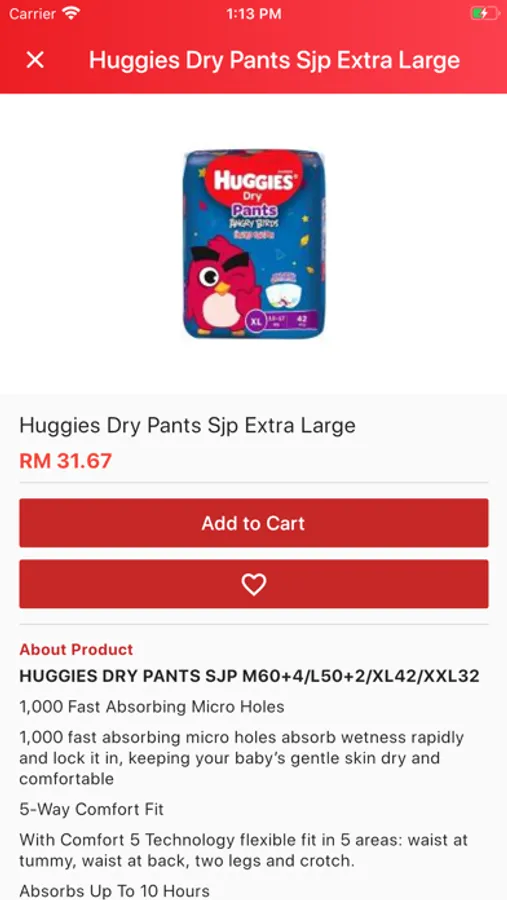This screenshot has width=507, height=900.
Task: Tap '1,000 Fast Absorbing Micro Holes' heading
Action: click(x=152, y=707)
